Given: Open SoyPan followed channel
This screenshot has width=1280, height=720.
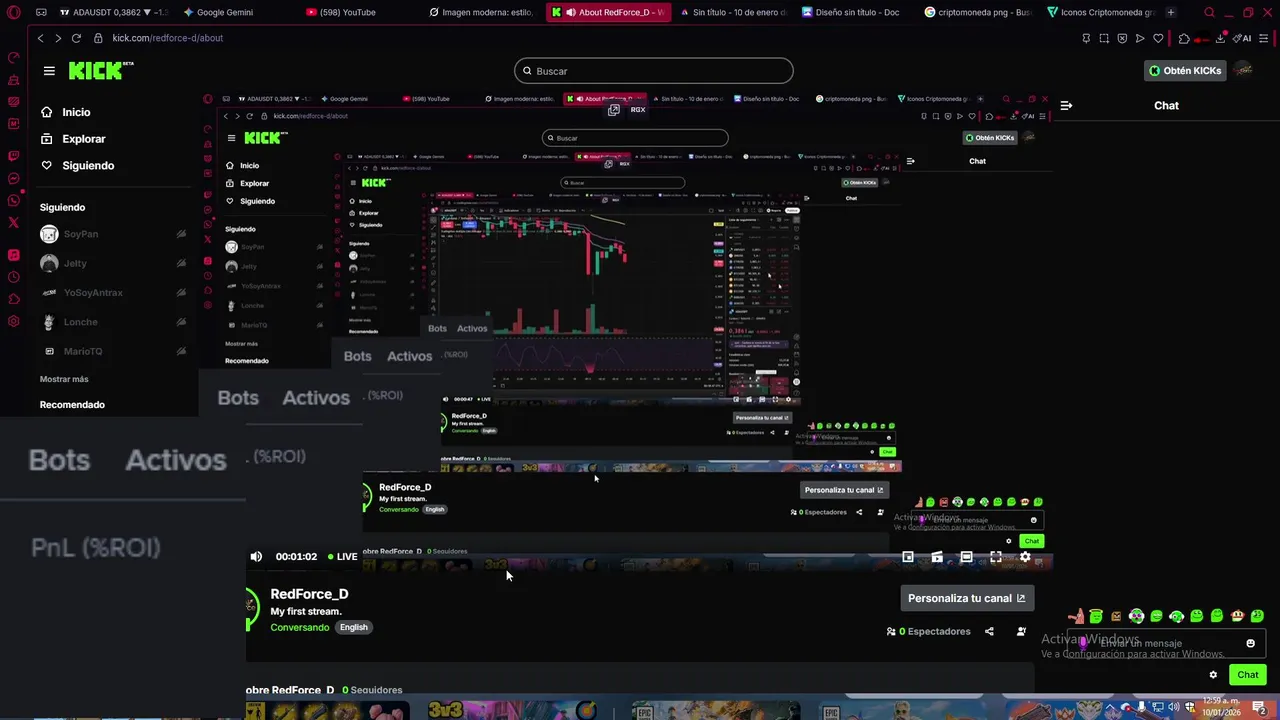Looking at the screenshot, I should [x=113, y=234].
